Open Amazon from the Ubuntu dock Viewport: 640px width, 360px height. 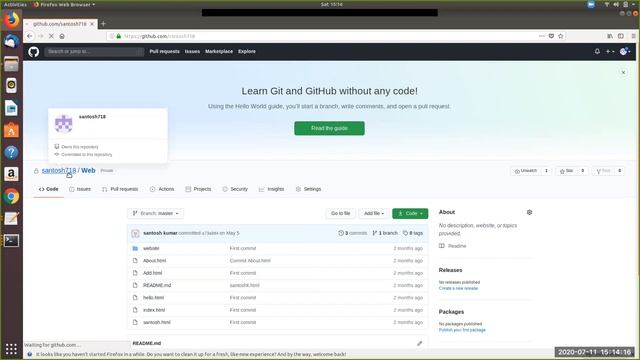point(11,174)
